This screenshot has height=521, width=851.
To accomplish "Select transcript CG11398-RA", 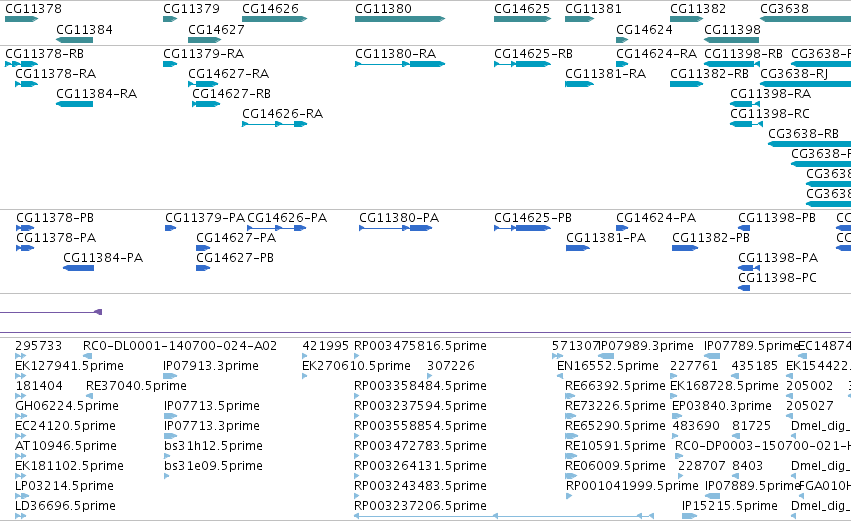I will (771, 94).
